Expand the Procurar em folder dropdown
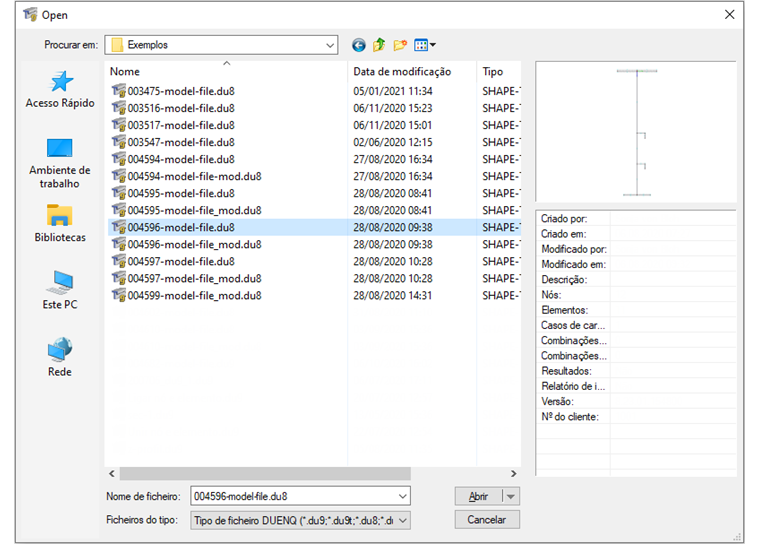 click(x=330, y=45)
